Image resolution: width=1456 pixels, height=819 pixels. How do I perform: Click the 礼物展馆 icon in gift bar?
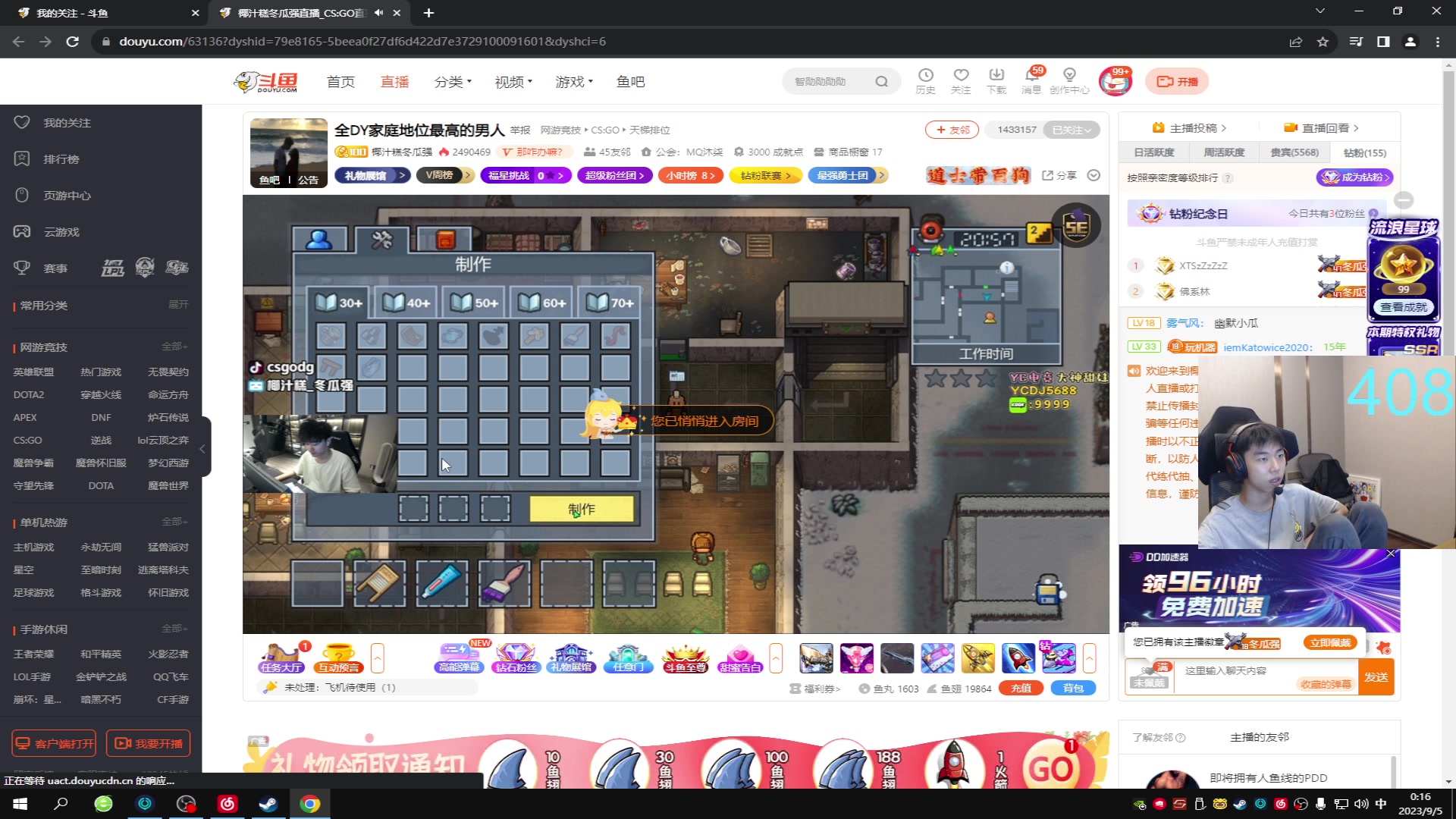click(572, 658)
